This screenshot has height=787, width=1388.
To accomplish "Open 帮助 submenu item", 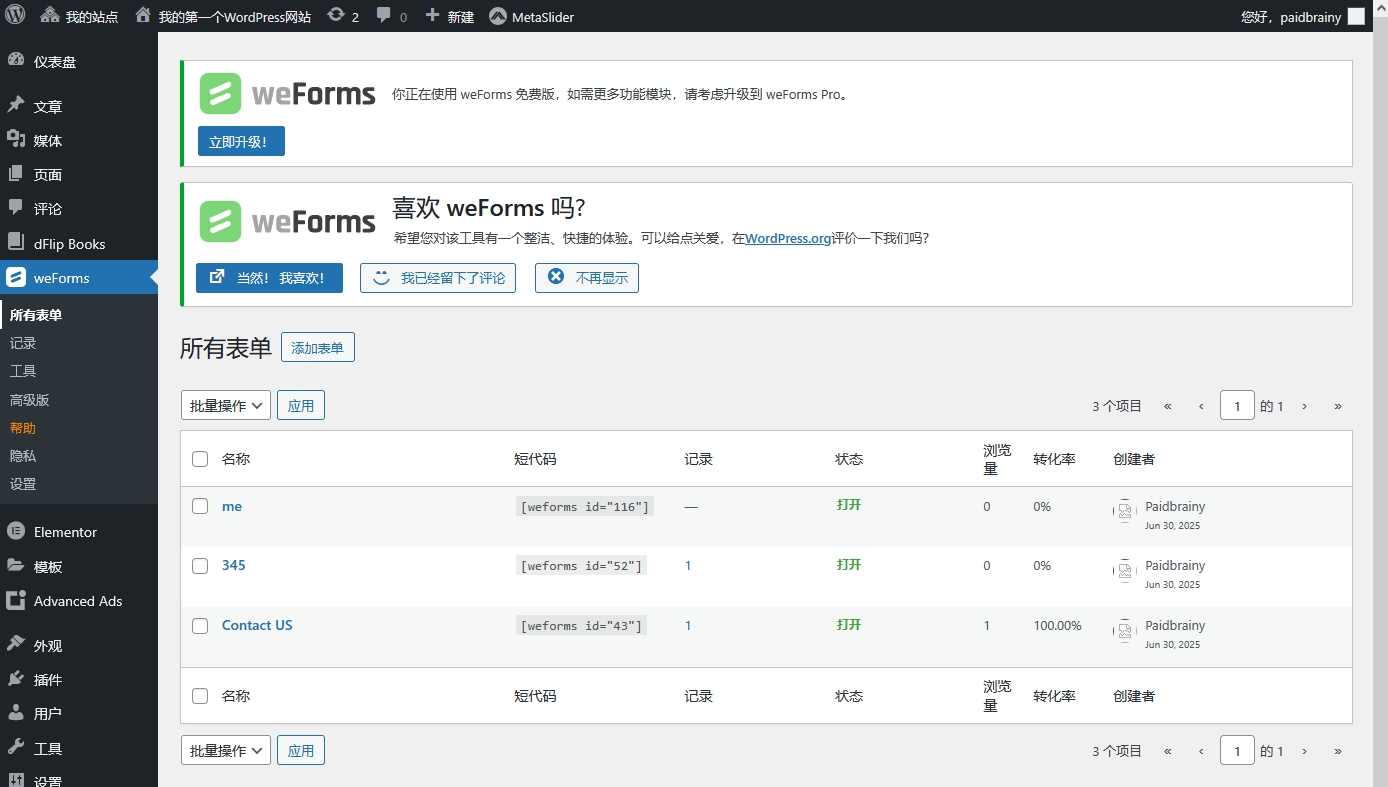I will pos(23,427).
